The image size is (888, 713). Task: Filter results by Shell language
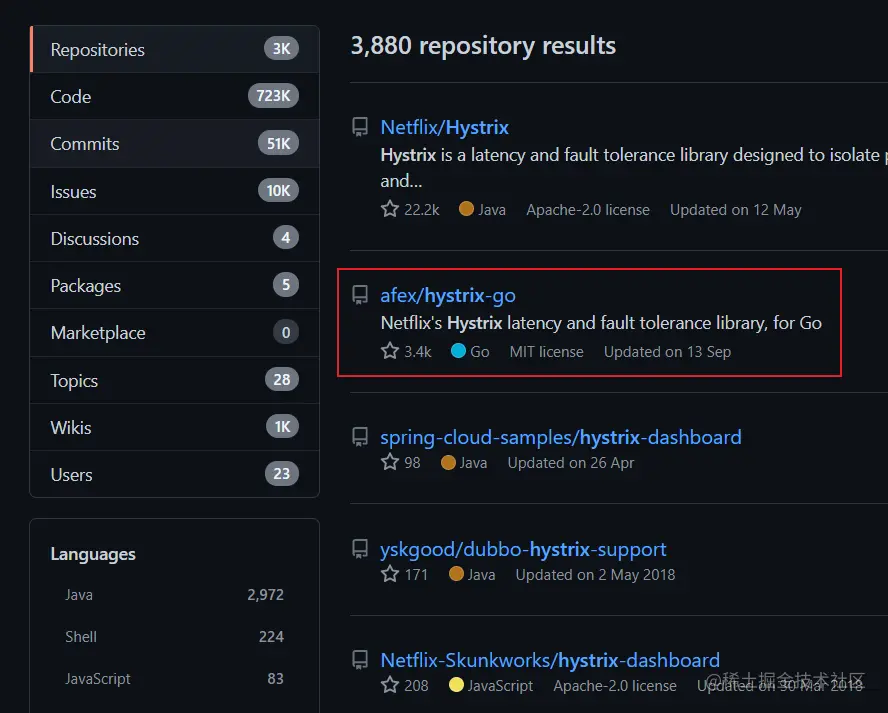174,637
